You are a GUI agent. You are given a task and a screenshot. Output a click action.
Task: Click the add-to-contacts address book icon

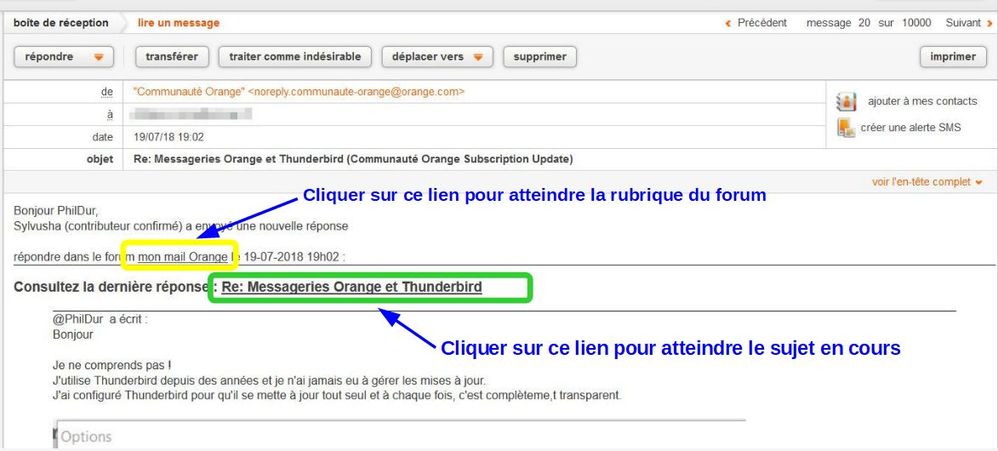(x=847, y=102)
